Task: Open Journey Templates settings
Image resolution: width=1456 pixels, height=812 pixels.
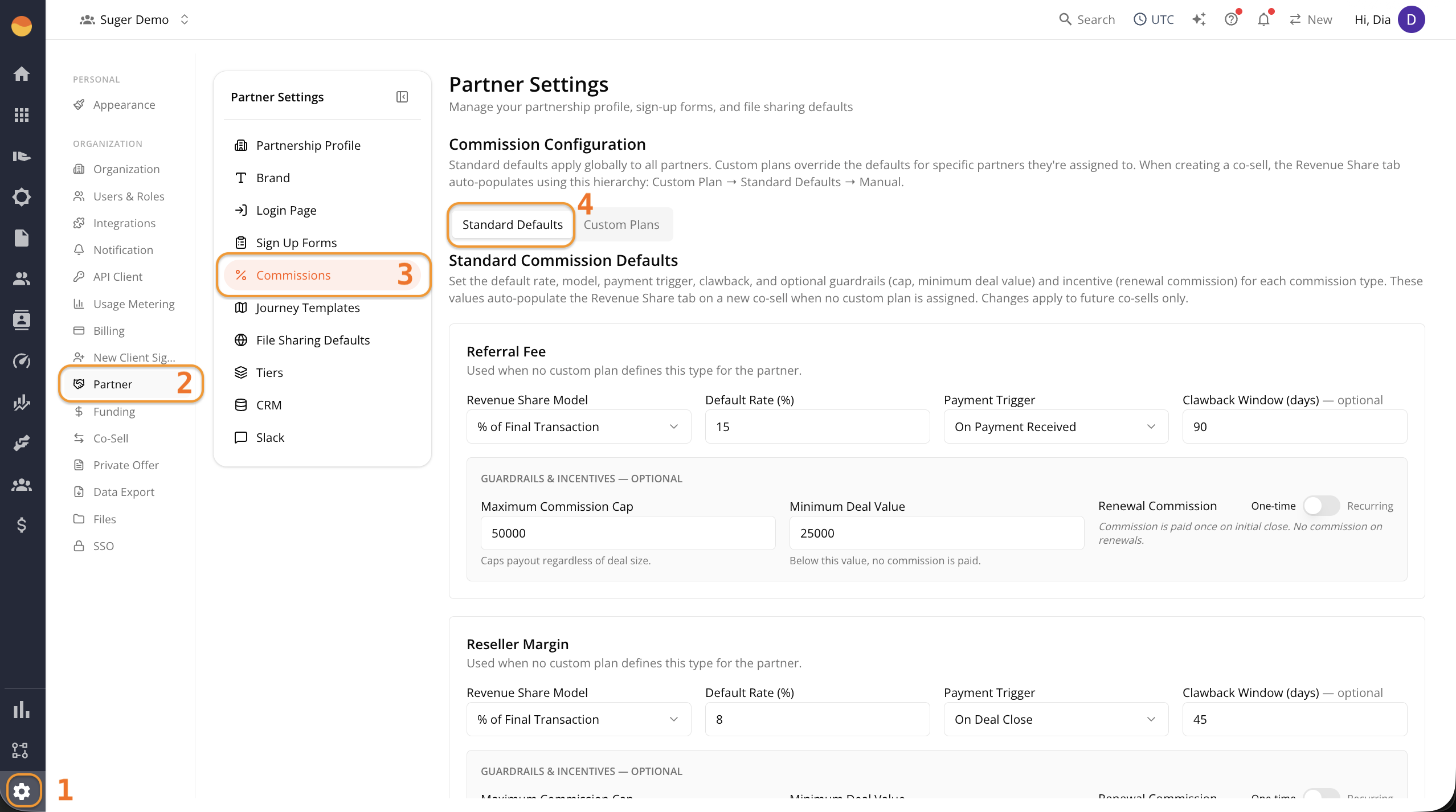Action: [x=322, y=307]
